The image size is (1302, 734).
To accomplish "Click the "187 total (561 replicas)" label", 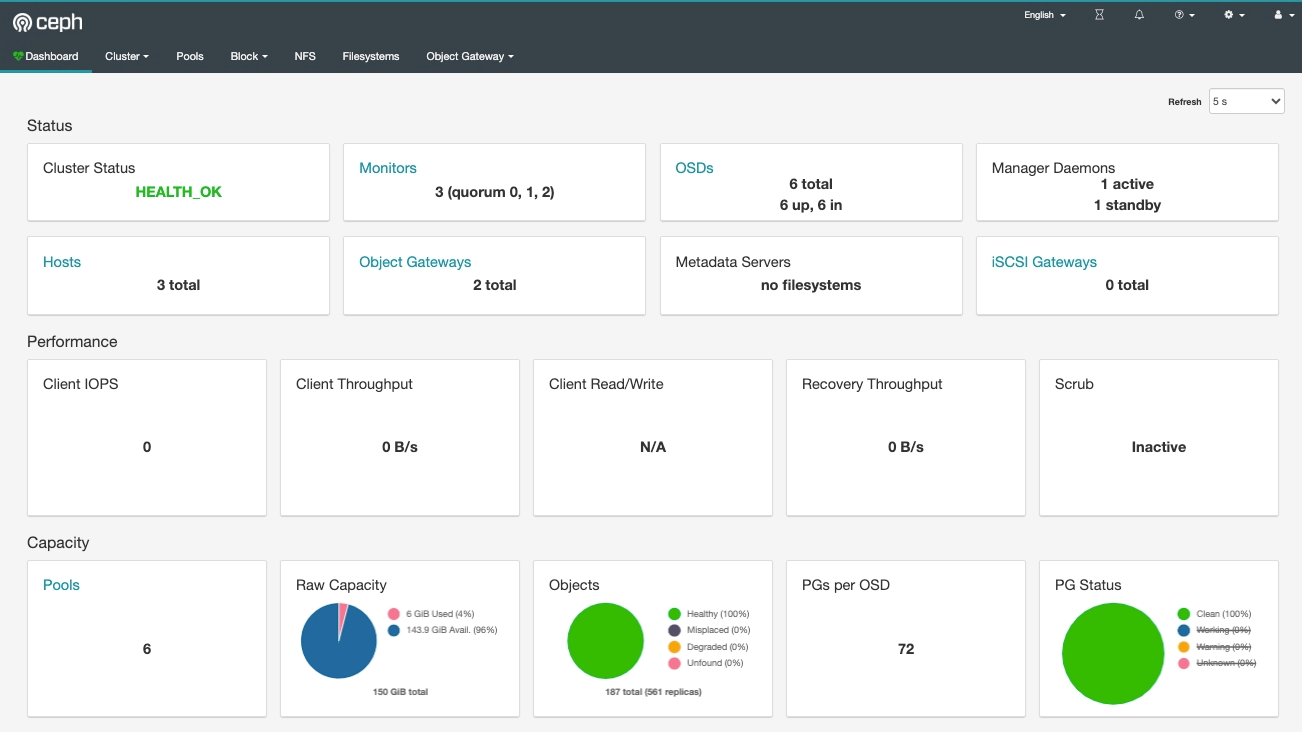I will 653,692.
